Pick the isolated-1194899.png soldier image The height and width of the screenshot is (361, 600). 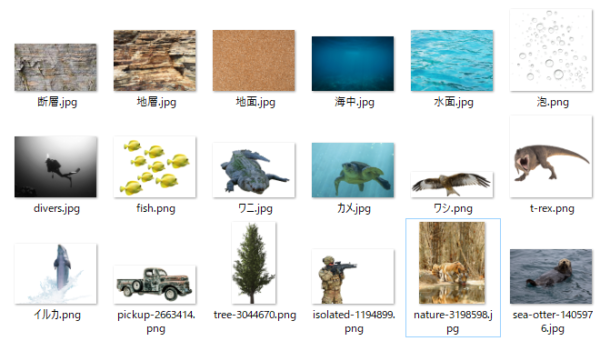[x=353, y=276]
